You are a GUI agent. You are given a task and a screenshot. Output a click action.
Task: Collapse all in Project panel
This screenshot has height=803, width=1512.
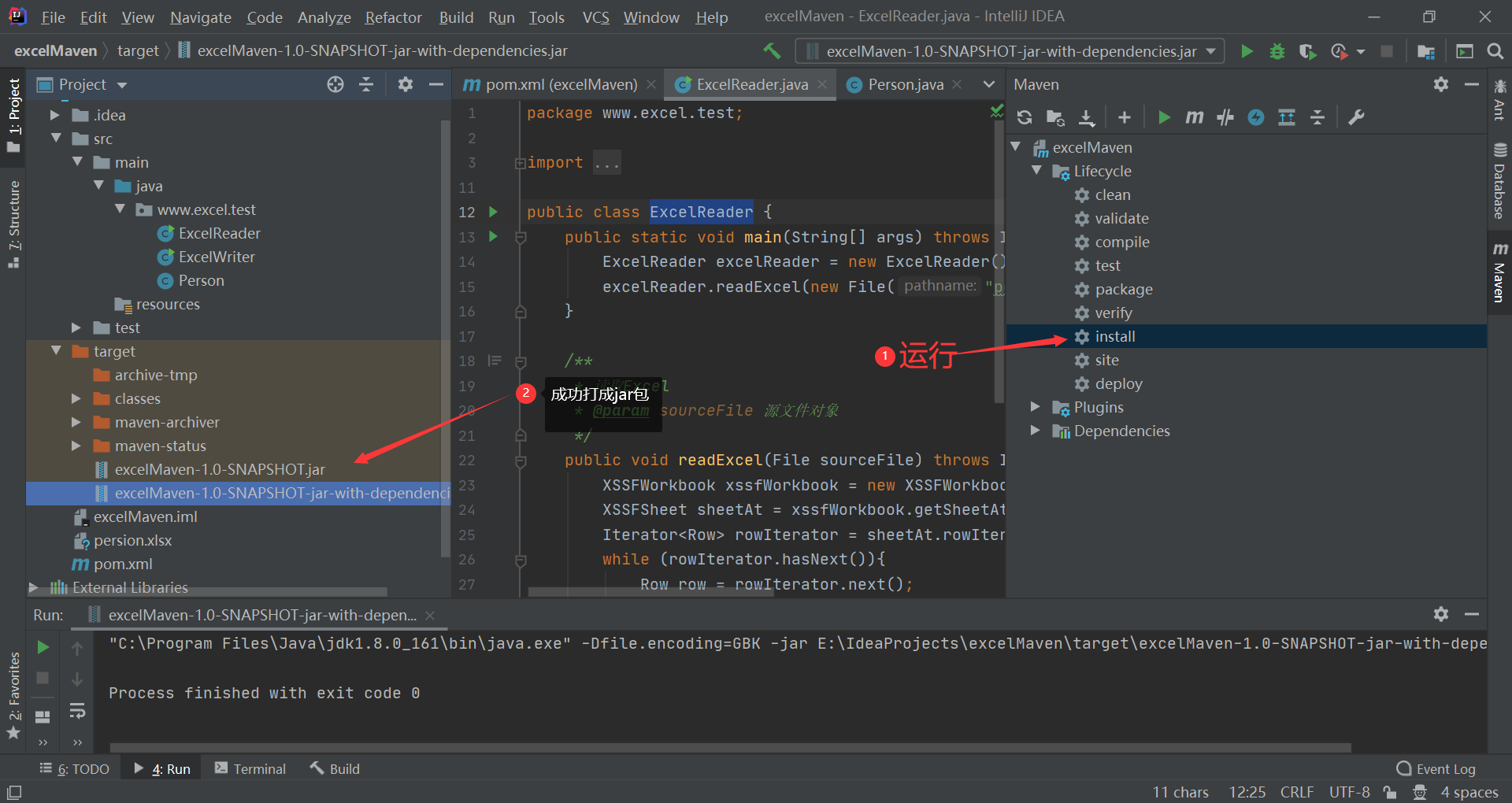(x=366, y=84)
